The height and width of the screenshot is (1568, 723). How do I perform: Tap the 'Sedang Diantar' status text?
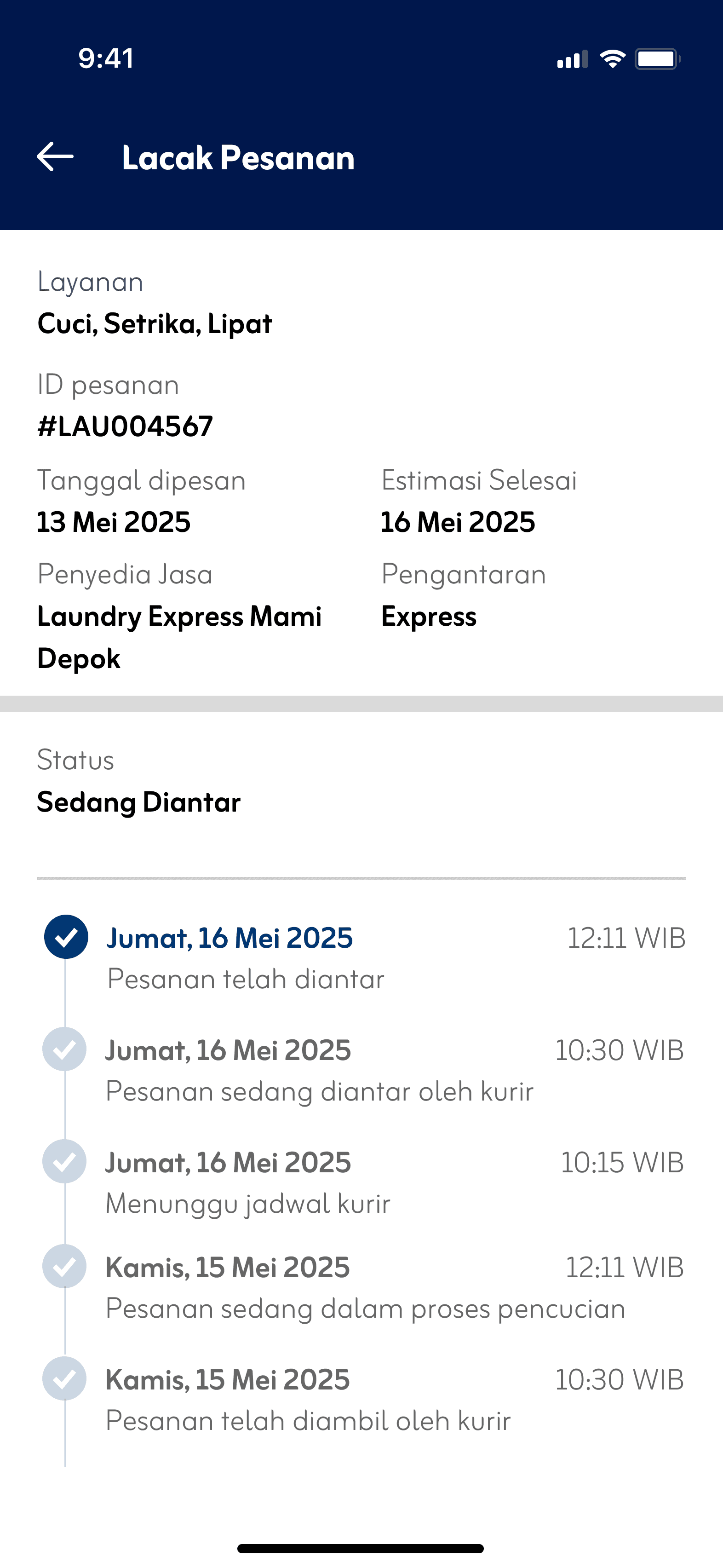[139, 801]
